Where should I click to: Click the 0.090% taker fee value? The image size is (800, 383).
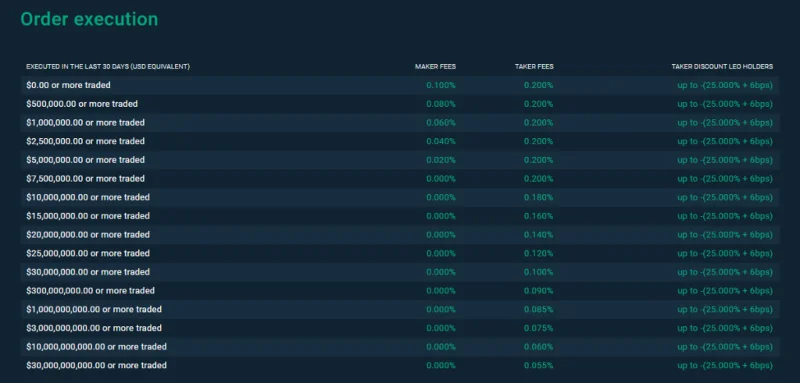[x=538, y=291]
